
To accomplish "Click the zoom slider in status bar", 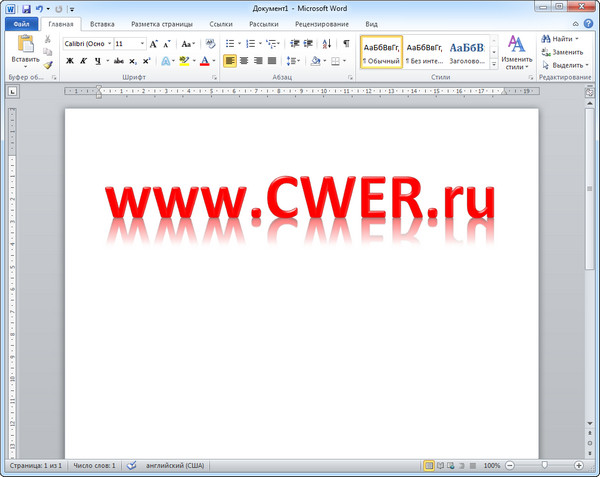I will tap(544, 466).
